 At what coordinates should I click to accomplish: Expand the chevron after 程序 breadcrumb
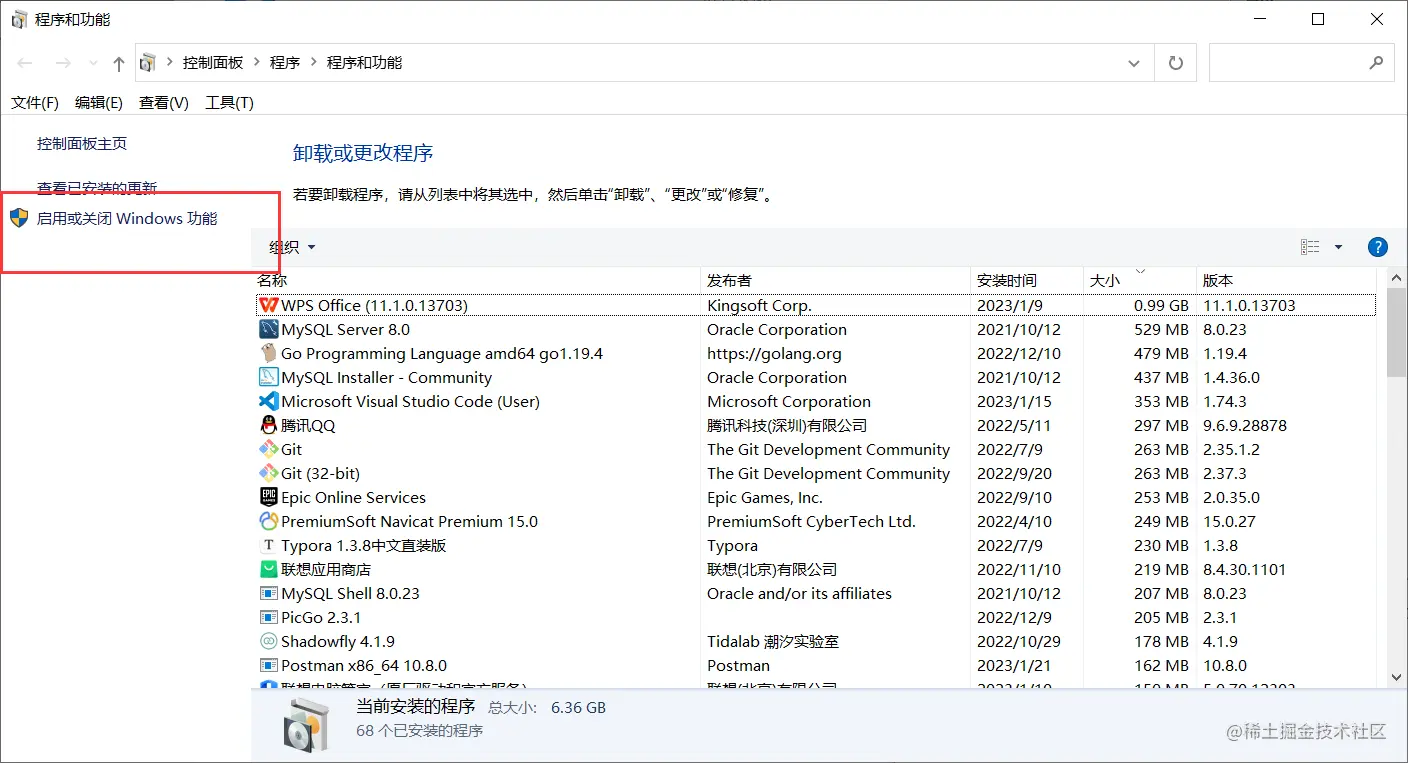[313, 62]
